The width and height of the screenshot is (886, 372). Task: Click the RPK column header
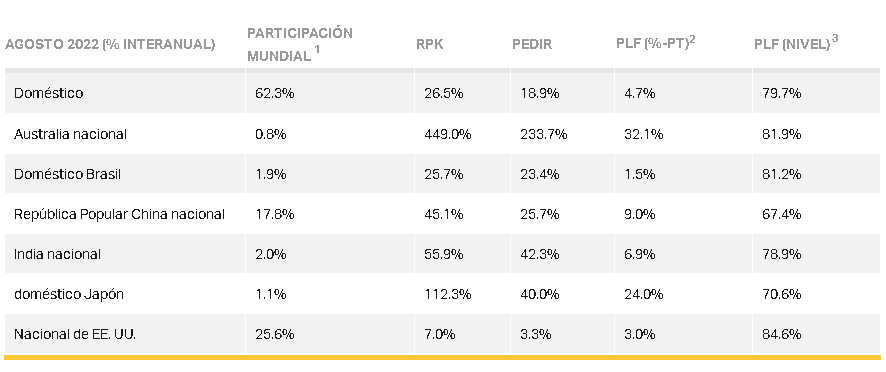point(429,45)
